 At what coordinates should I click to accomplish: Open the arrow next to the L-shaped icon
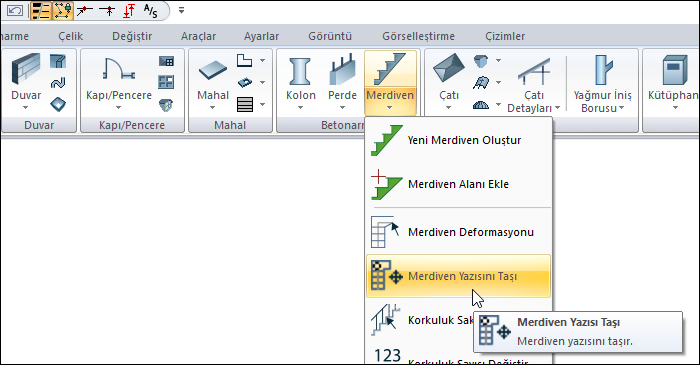point(262,60)
